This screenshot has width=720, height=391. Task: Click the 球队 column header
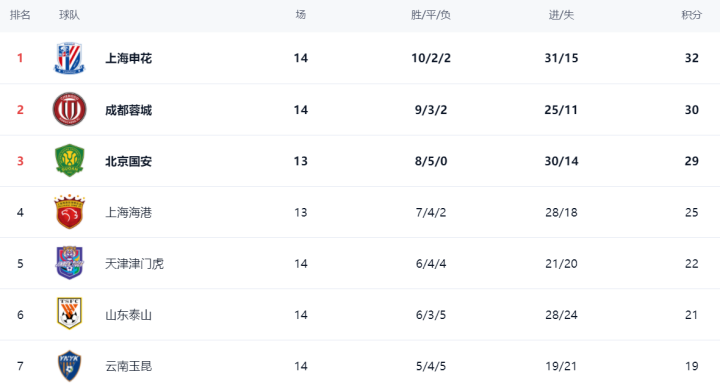(x=69, y=15)
